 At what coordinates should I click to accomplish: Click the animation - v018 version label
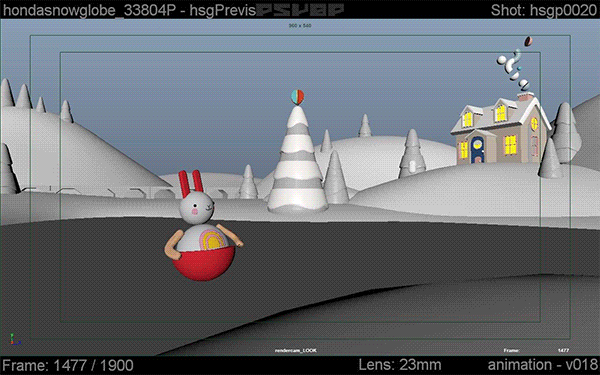(x=542, y=364)
